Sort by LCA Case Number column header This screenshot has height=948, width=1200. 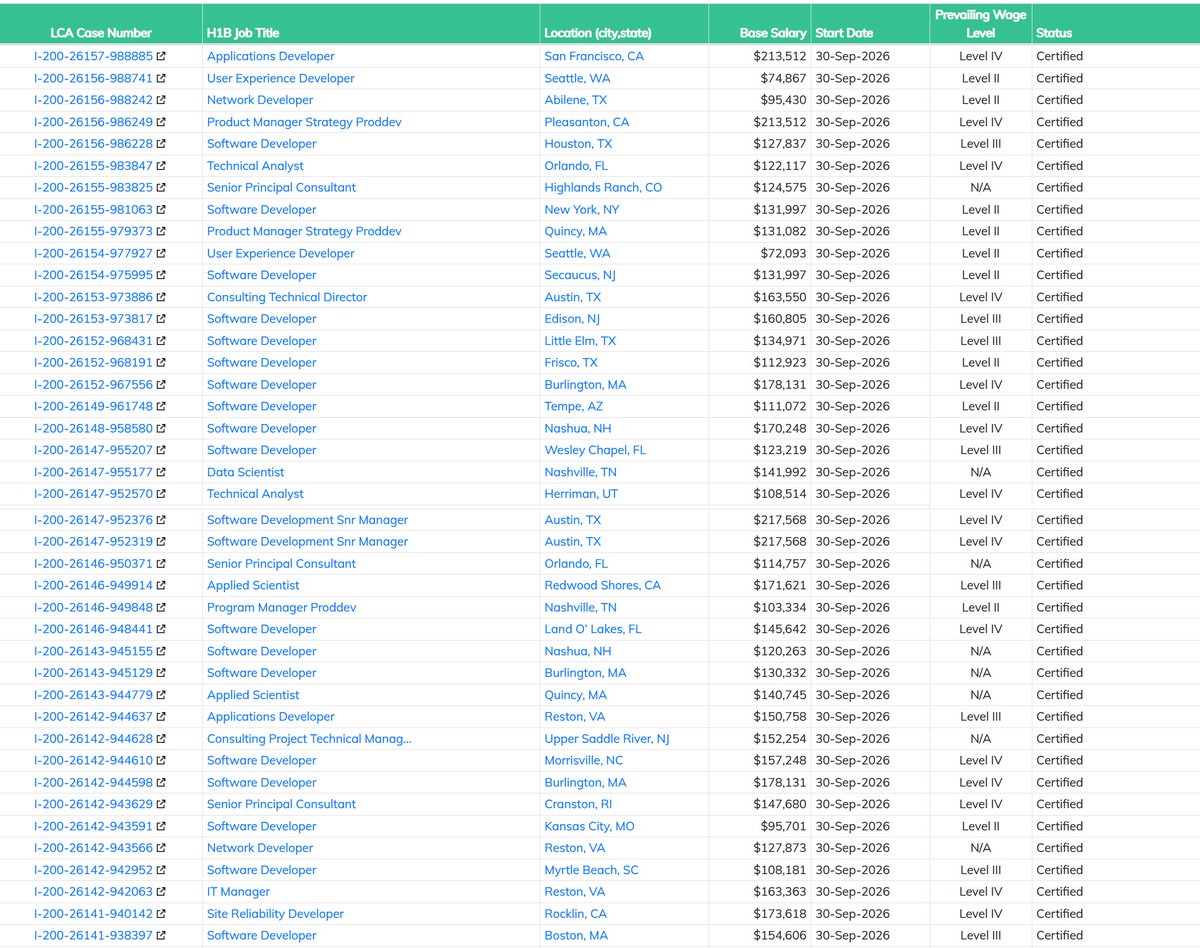click(101, 33)
